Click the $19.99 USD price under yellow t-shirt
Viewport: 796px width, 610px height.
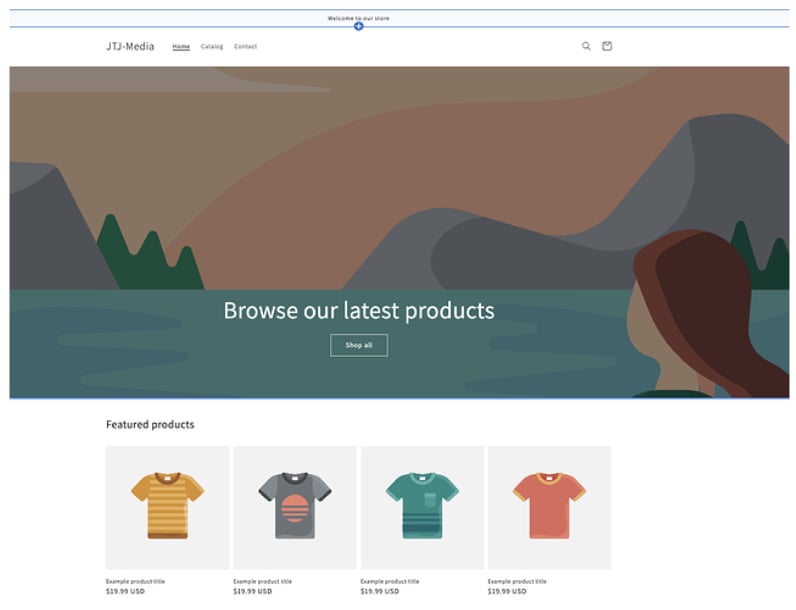tap(125, 591)
